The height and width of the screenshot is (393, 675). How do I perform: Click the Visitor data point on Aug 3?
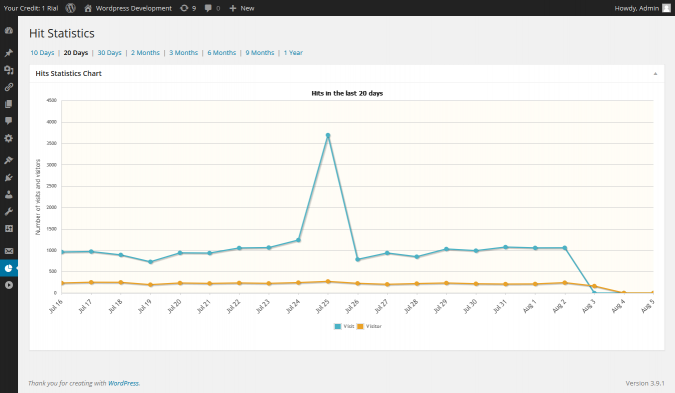tap(594, 286)
